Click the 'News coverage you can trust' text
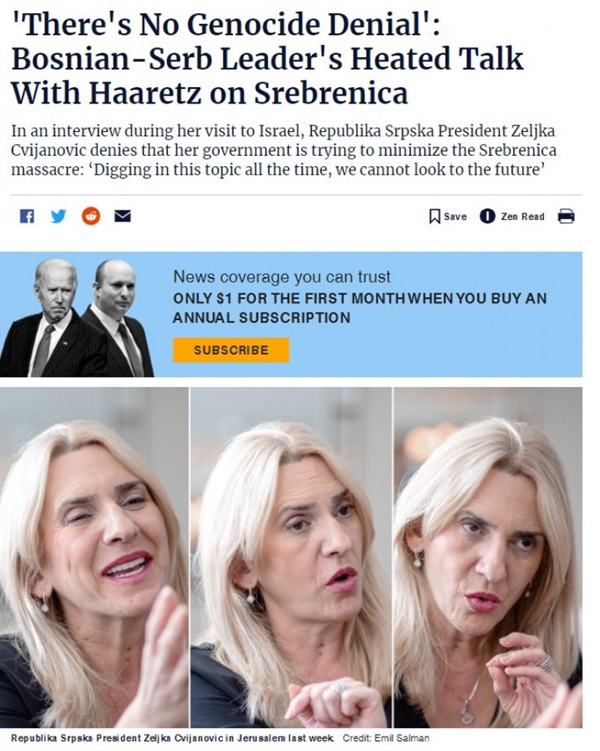 click(282, 276)
